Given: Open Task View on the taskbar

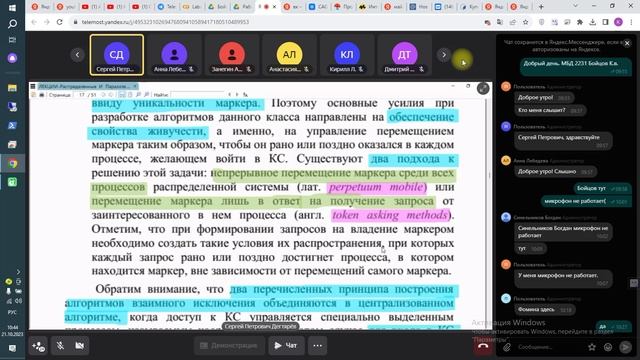Looking at the screenshot, I should click(x=12, y=40).
